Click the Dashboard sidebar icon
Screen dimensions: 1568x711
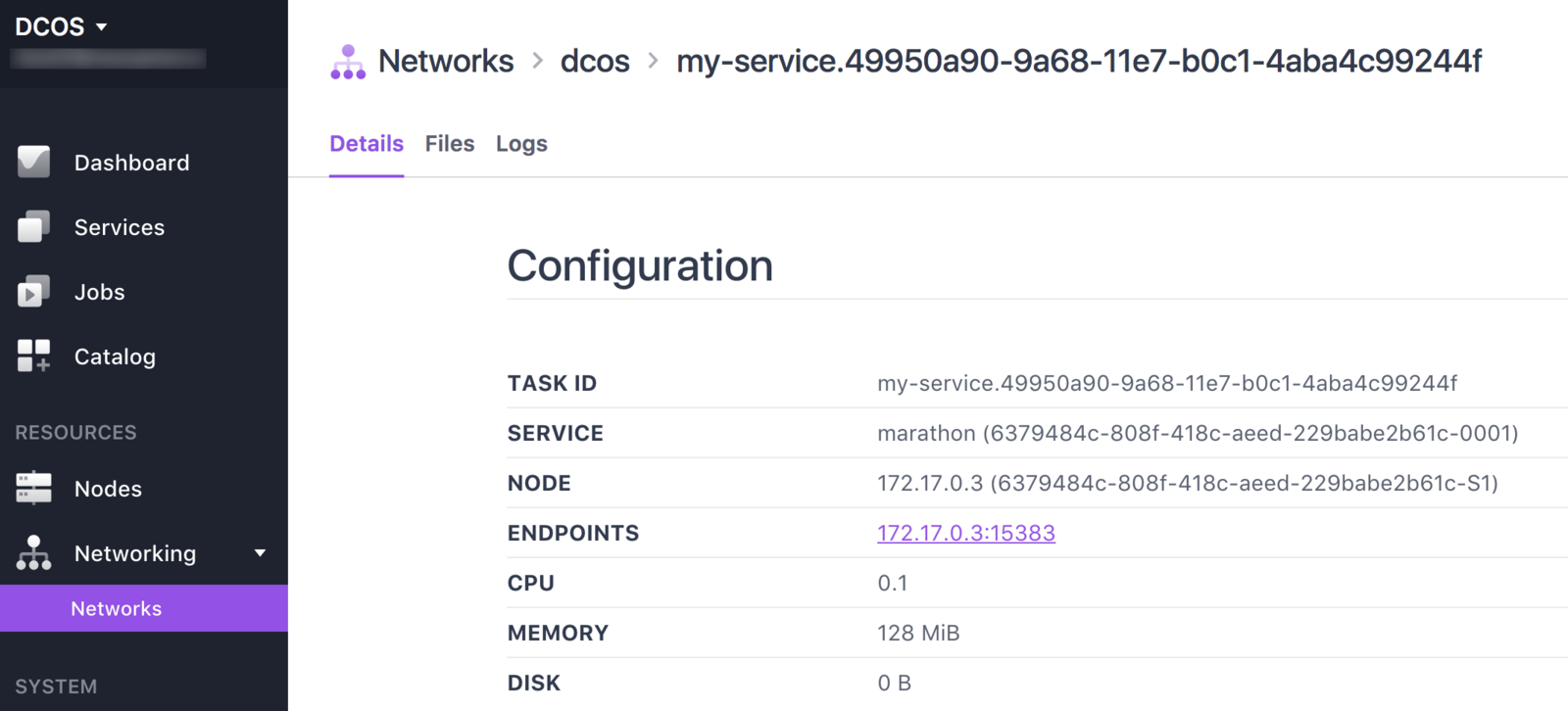pyautogui.click(x=33, y=162)
